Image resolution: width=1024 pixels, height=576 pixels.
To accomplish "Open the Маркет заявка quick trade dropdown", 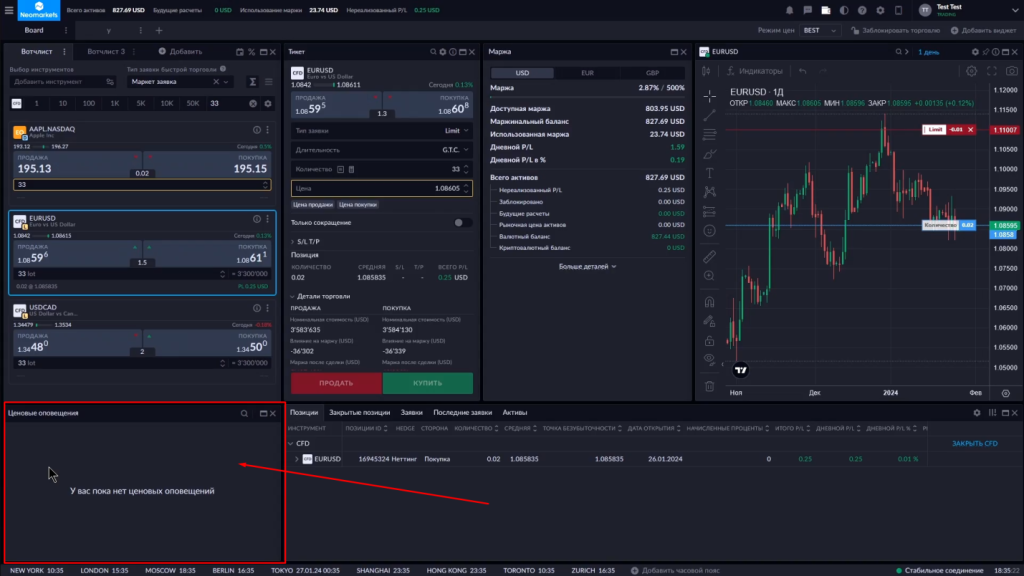I will [180, 82].
